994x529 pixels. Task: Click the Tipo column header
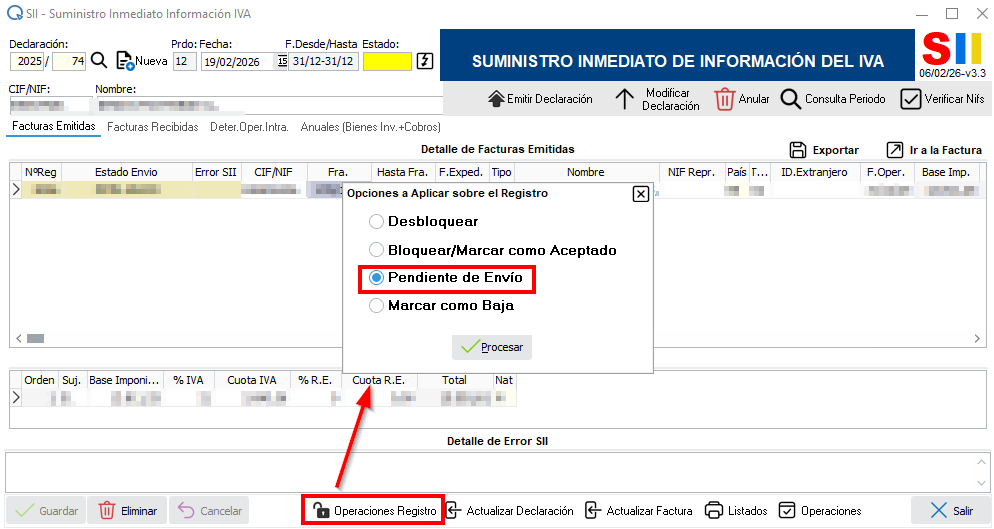pos(501,172)
